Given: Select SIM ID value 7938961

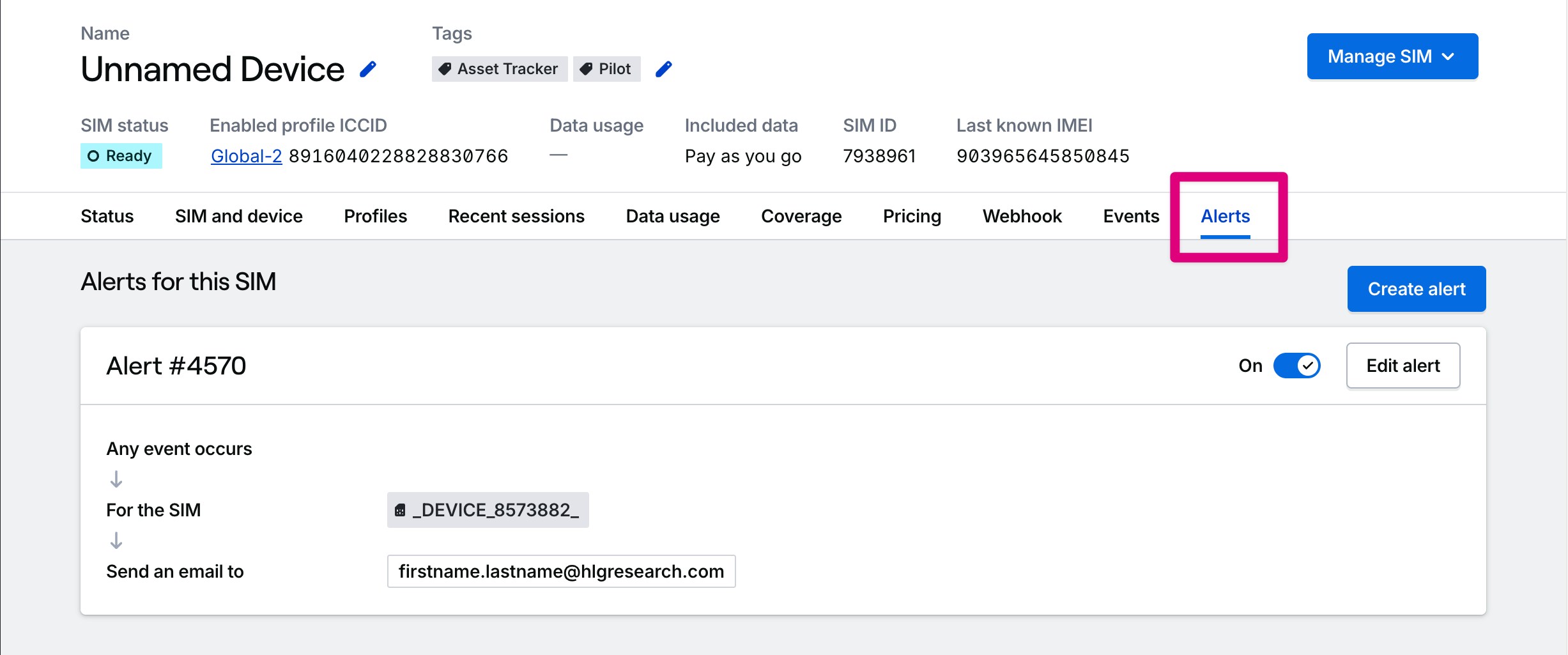Looking at the screenshot, I should [x=879, y=156].
